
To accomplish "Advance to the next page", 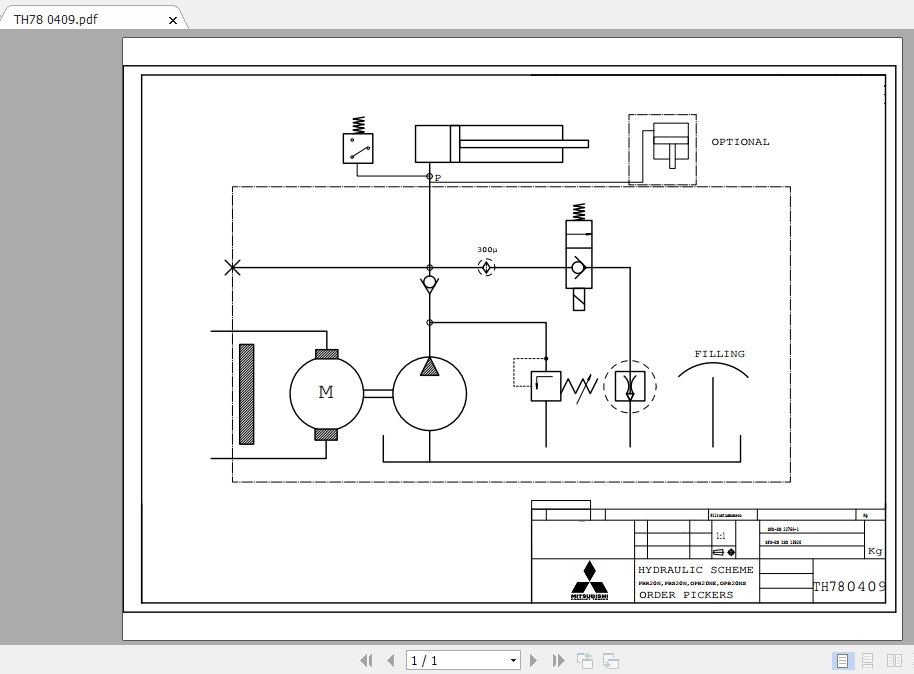I will (533, 660).
